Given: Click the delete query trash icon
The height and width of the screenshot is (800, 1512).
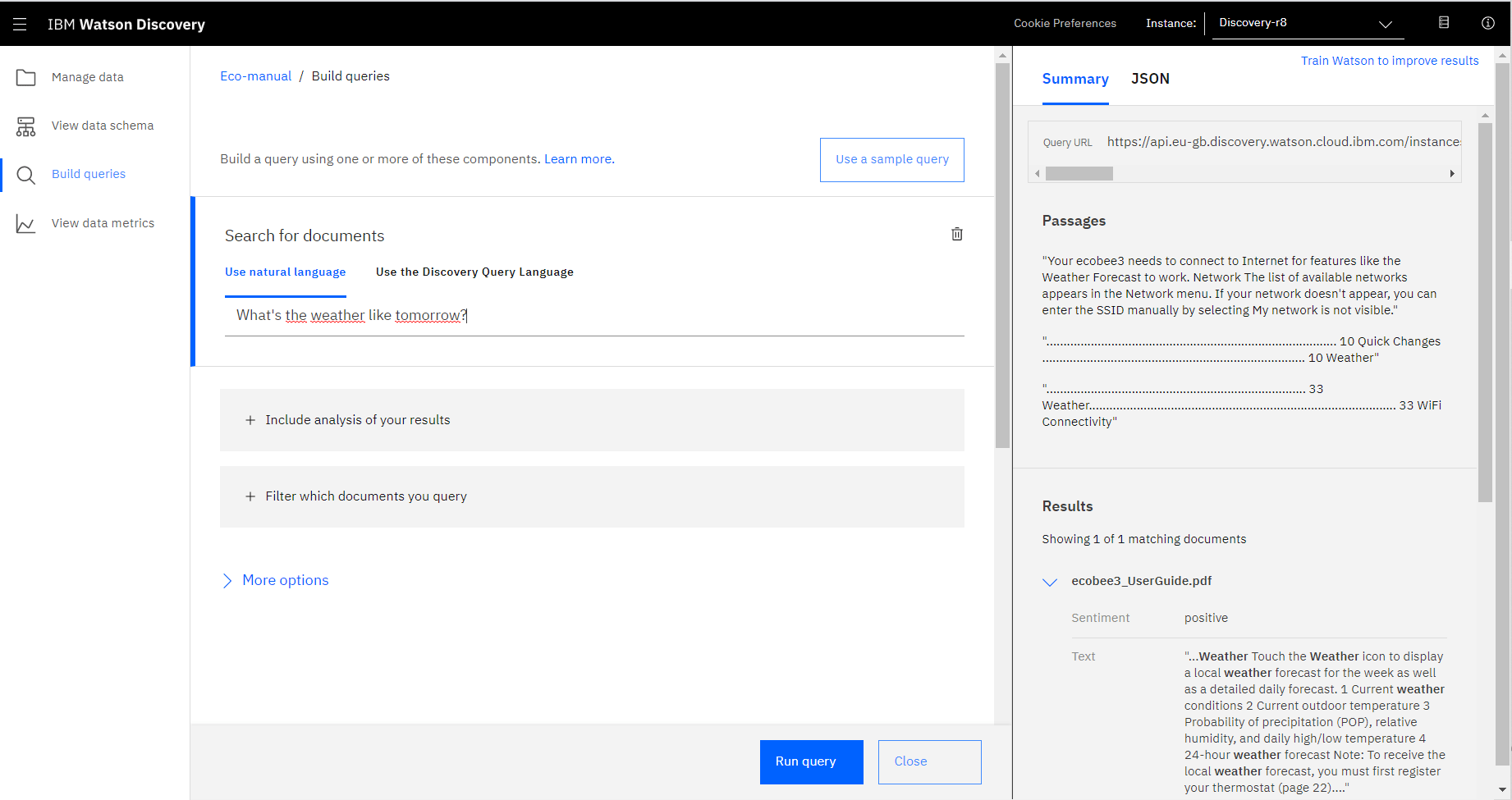Looking at the screenshot, I should (x=956, y=234).
